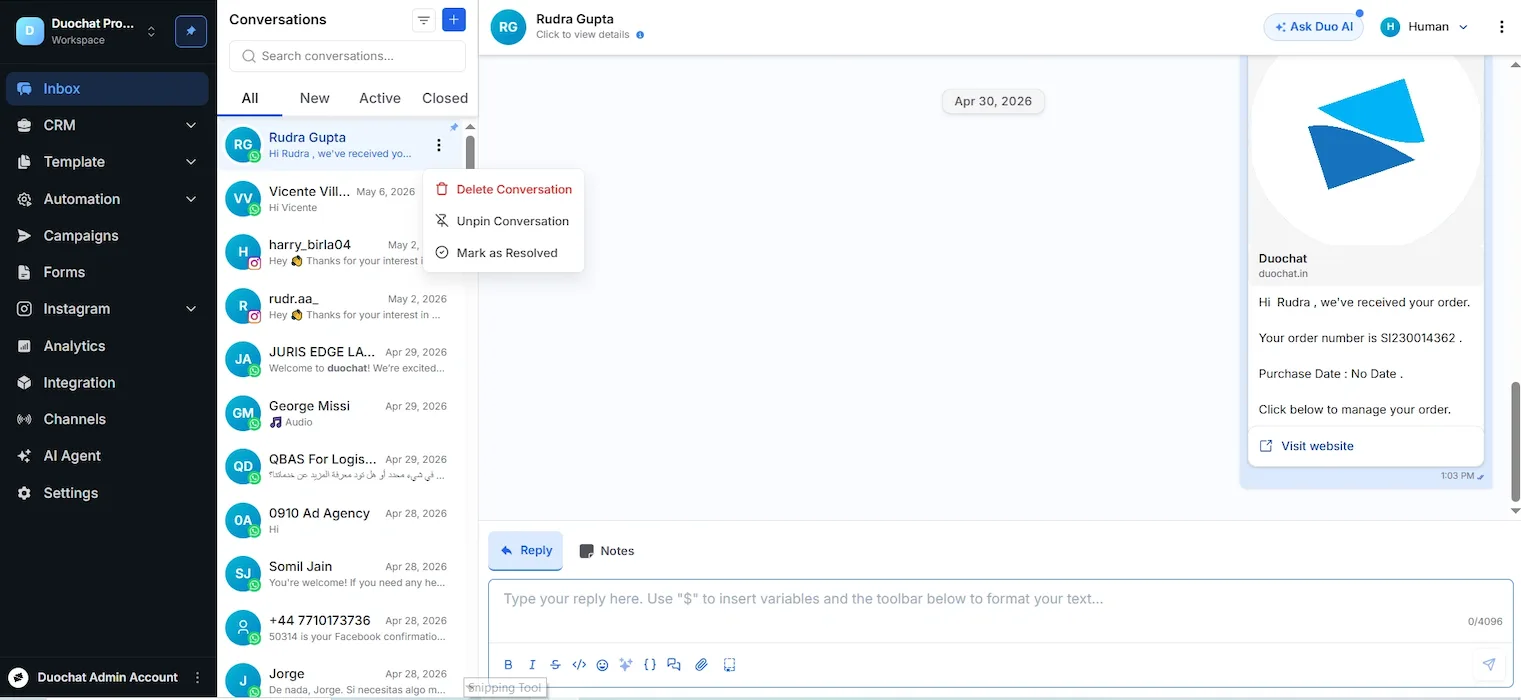Expand the CRM sidebar menu
1521x700 pixels.
coord(108,125)
